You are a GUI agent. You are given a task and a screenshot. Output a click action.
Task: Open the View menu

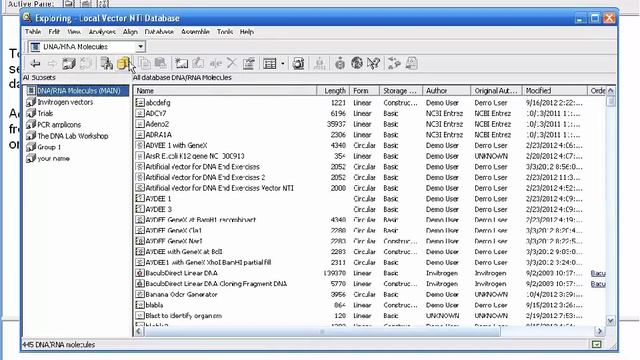click(74, 31)
